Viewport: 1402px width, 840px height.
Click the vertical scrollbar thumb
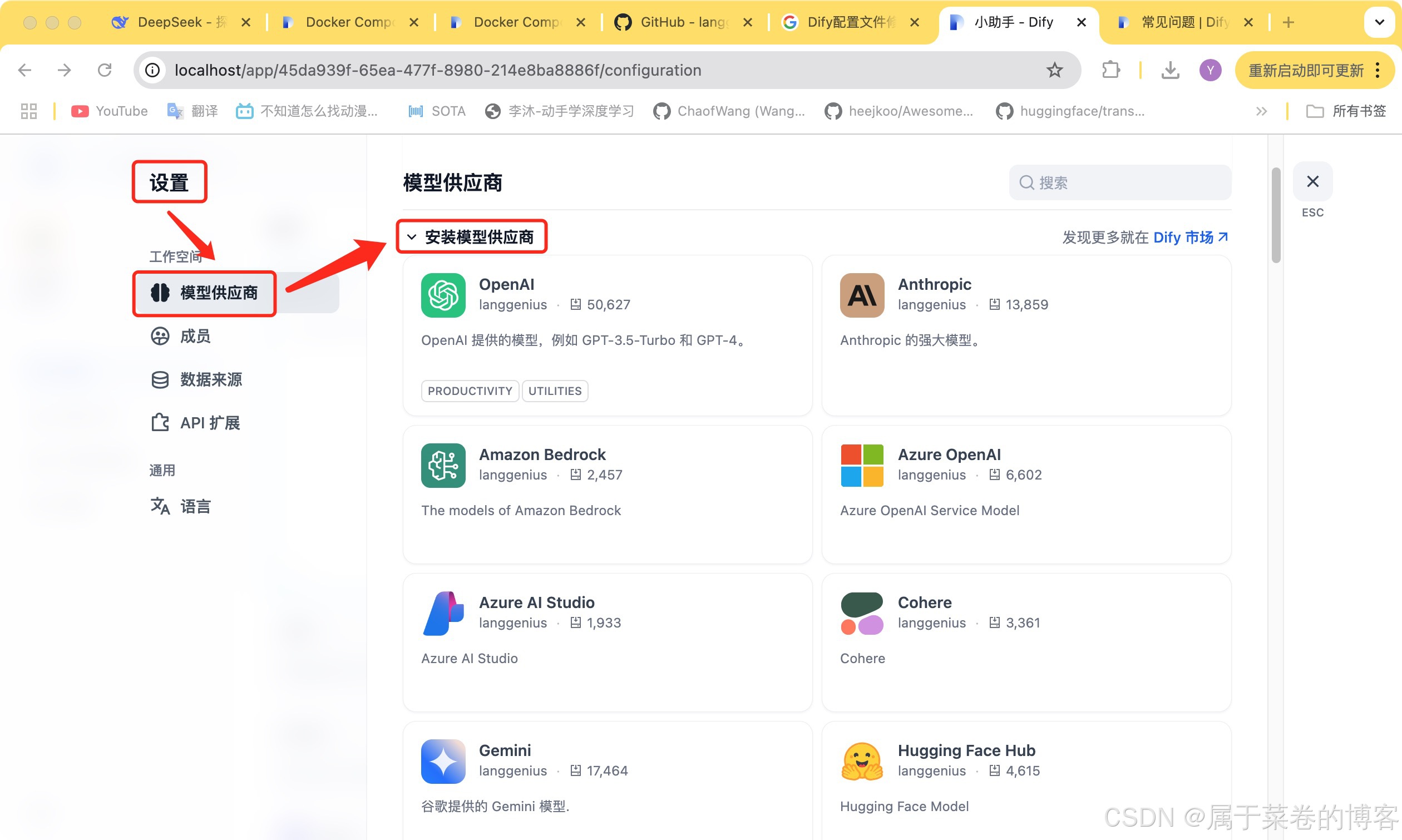(x=1275, y=215)
